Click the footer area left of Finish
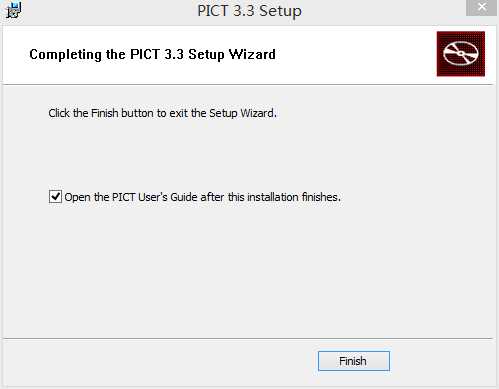 point(160,362)
